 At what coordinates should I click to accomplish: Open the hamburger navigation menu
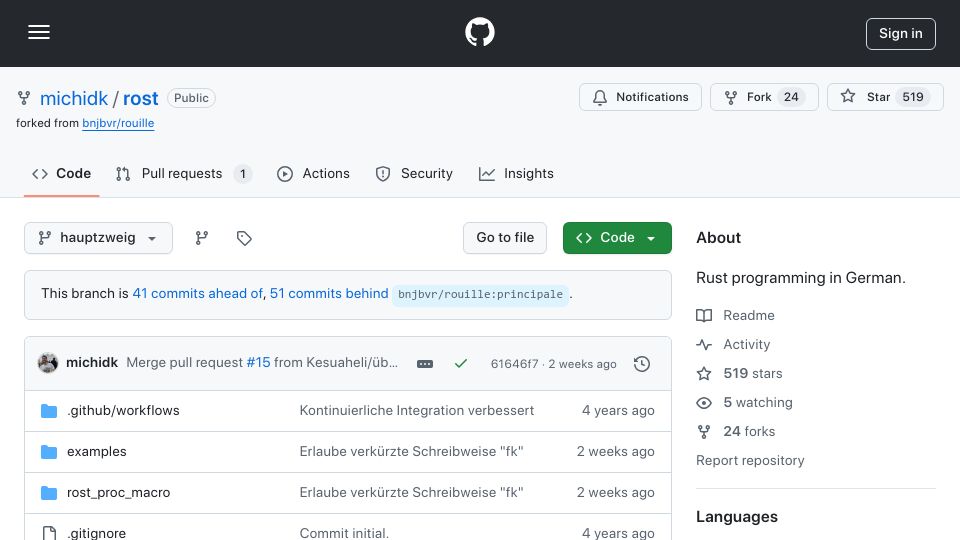(39, 32)
